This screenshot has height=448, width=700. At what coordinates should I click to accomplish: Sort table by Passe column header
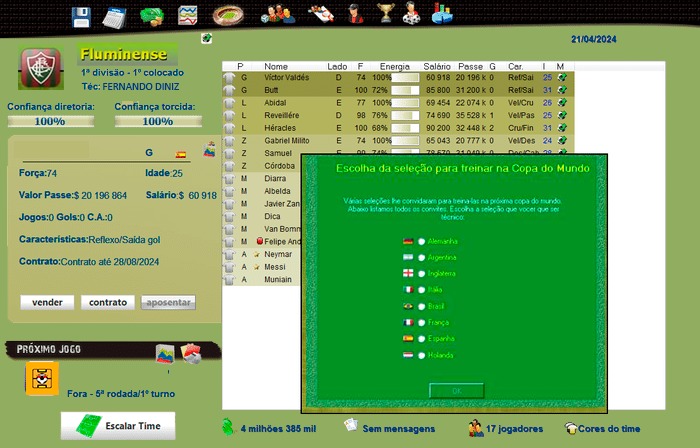tap(471, 66)
